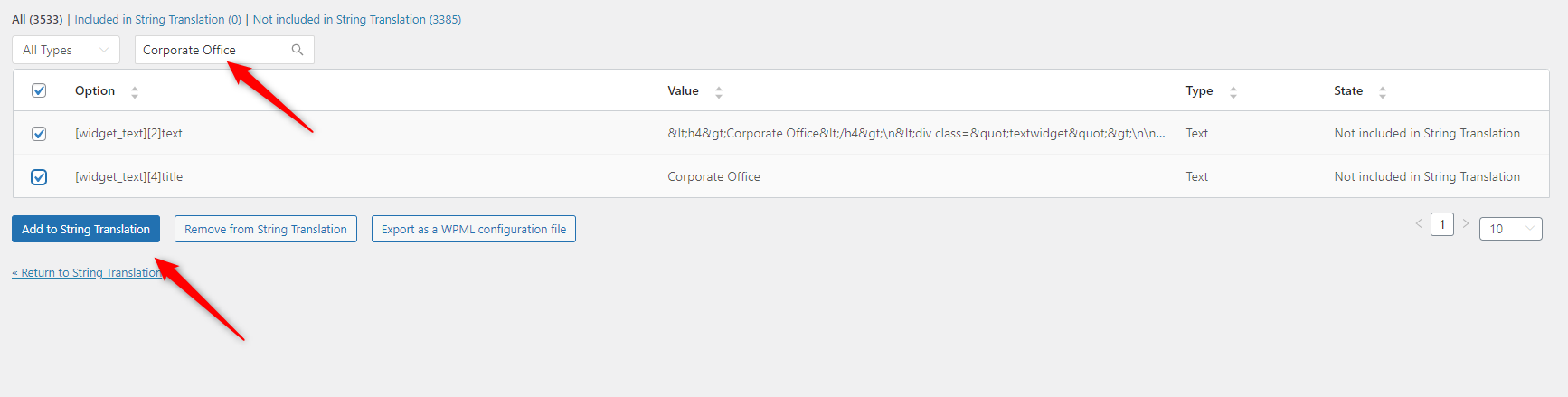1568x397 pixels.
Task: Open the items-per-page dropdown showing 10
Action: pos(1511,229)
